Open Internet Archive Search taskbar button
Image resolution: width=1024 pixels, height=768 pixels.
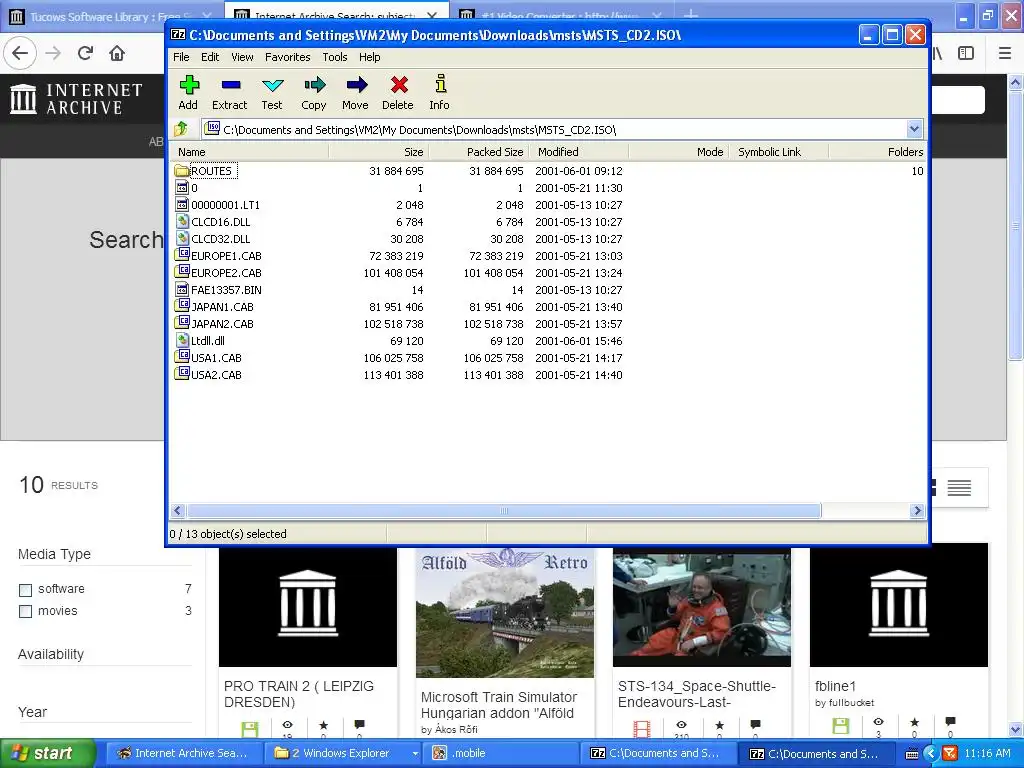click(184, 754)
